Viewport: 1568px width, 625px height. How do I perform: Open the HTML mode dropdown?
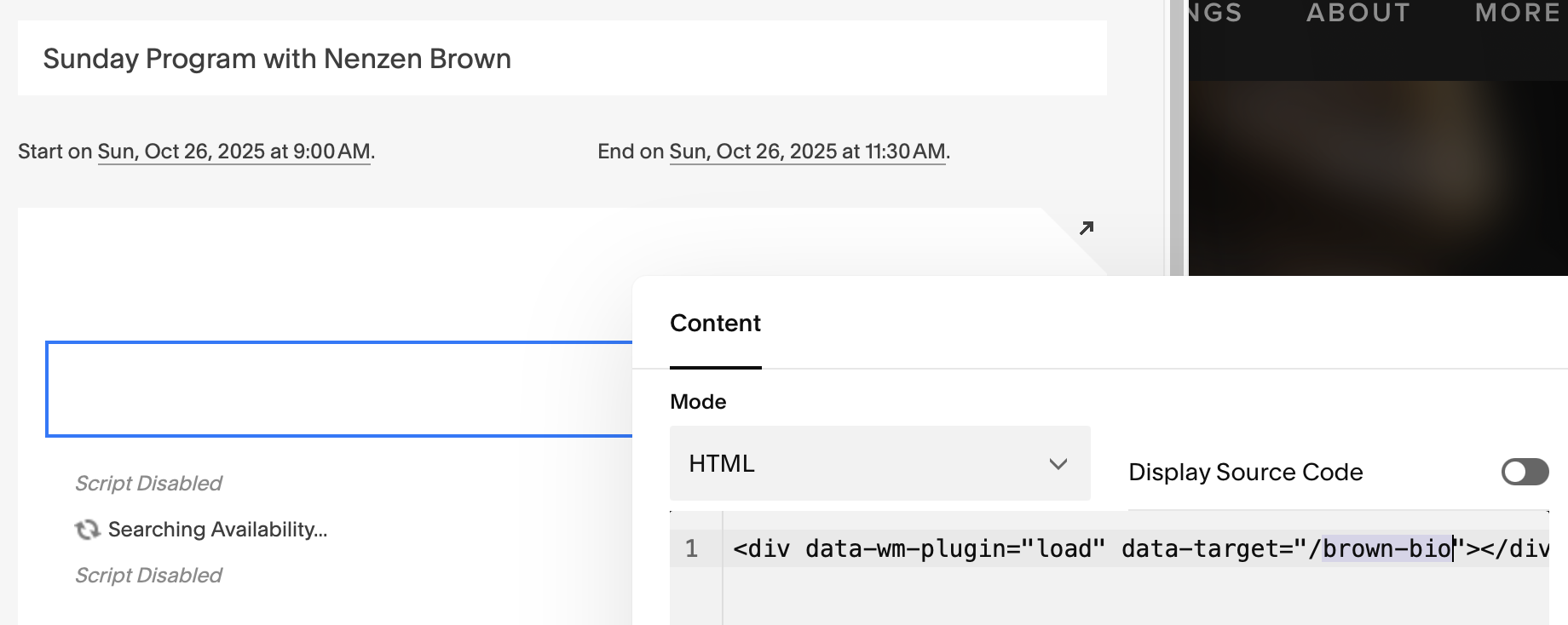pyautogui.click(x=879, y=463)
